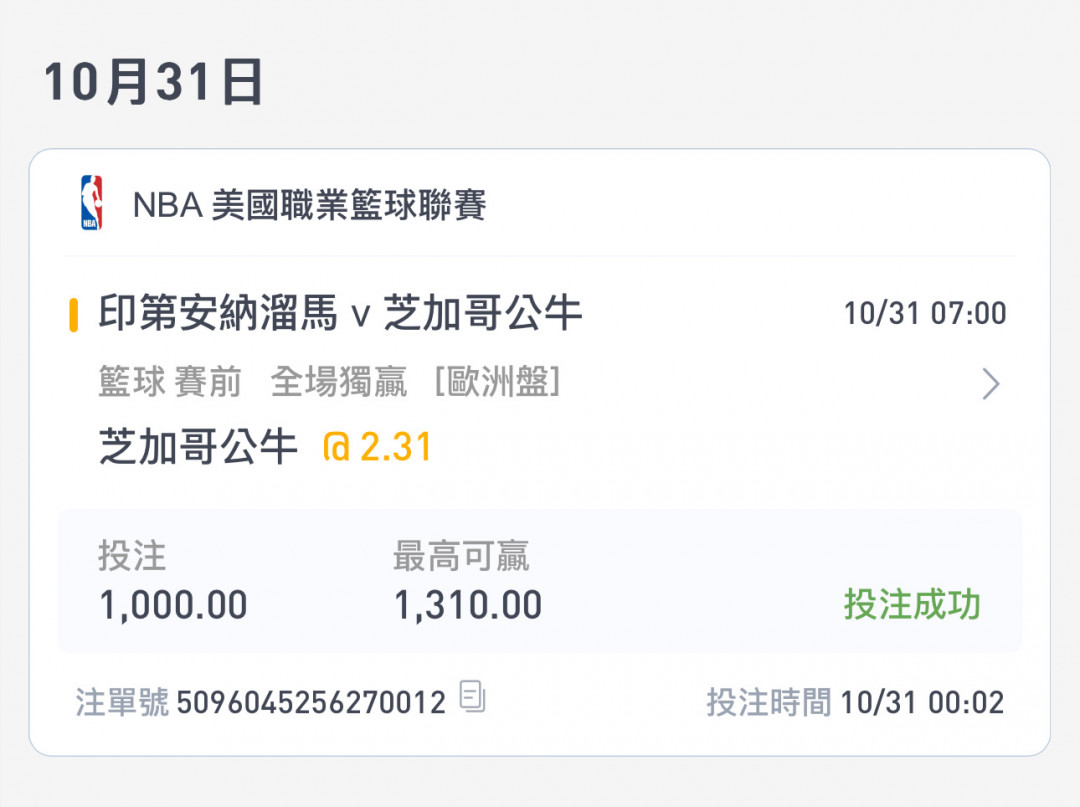Click the odds value @ 2.31
Viewport: 1080px width, 807px height.
376,447
